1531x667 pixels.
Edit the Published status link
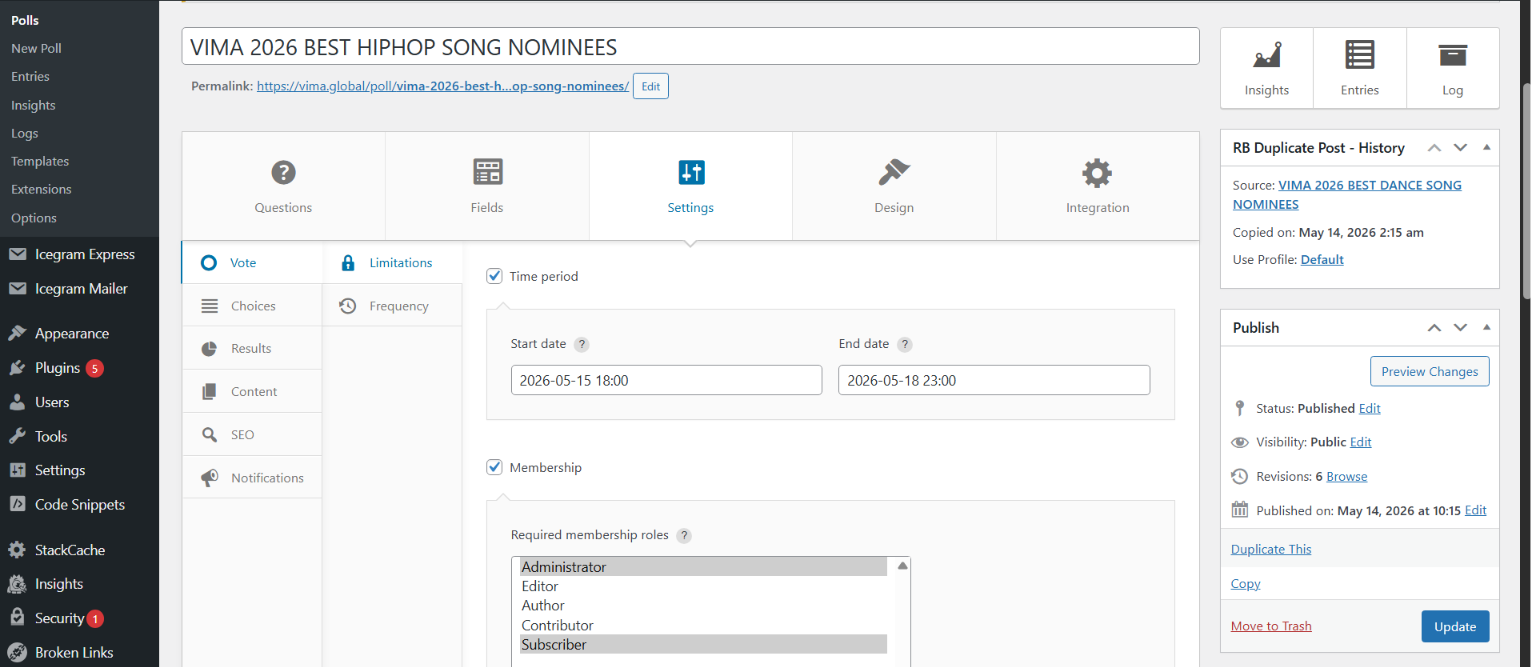coord(1369,409)
